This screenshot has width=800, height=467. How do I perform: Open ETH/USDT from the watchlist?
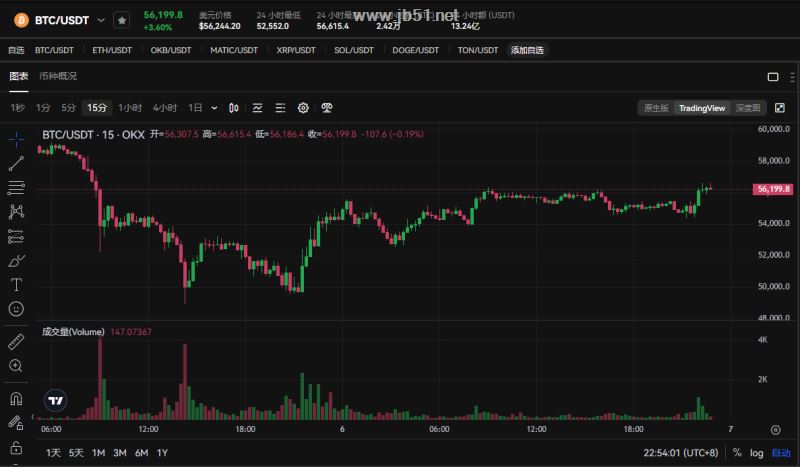(x=112, y=50)
